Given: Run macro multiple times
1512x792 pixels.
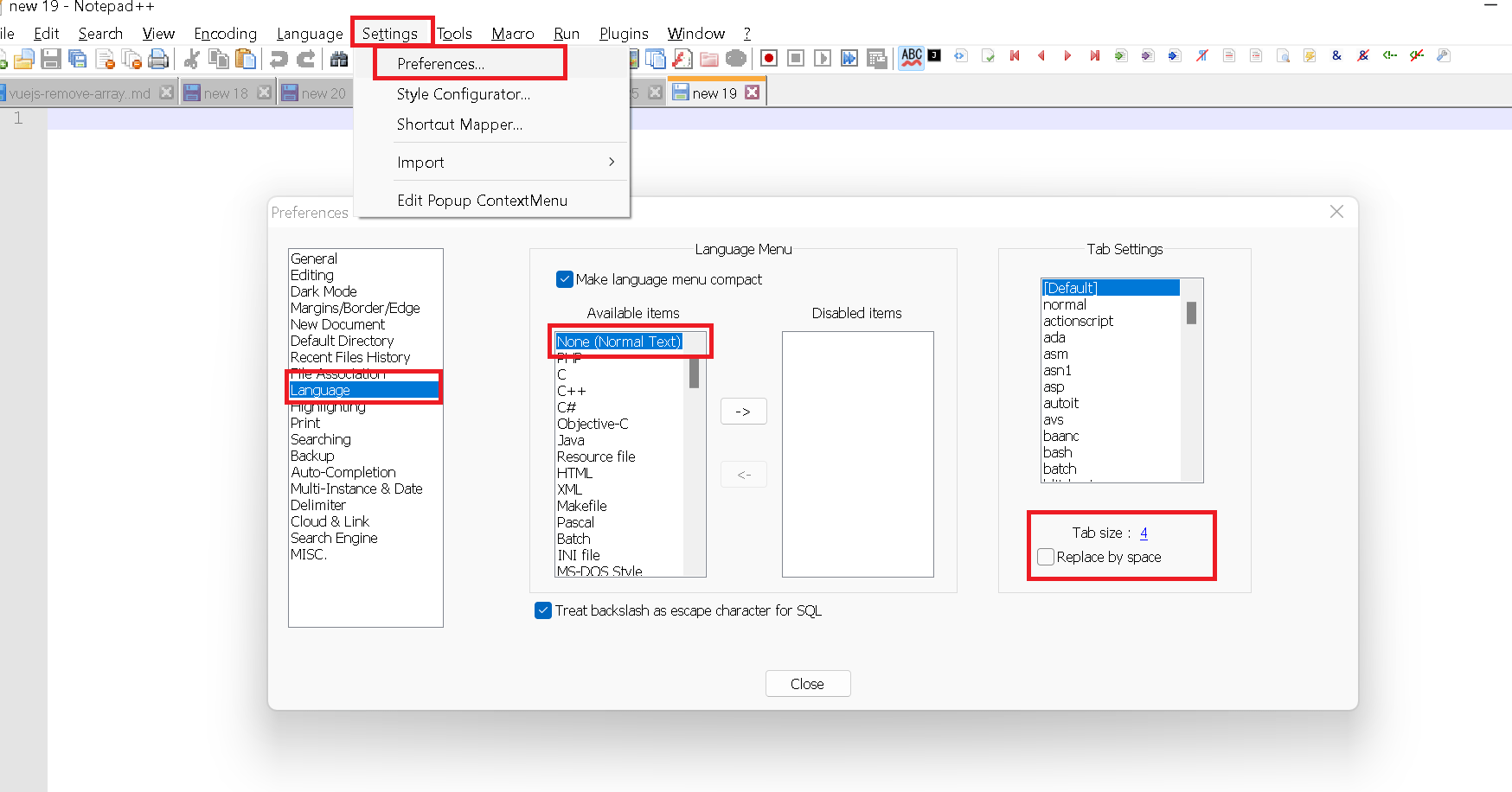Looking at the screenshot, I should [x=849, y=56].
